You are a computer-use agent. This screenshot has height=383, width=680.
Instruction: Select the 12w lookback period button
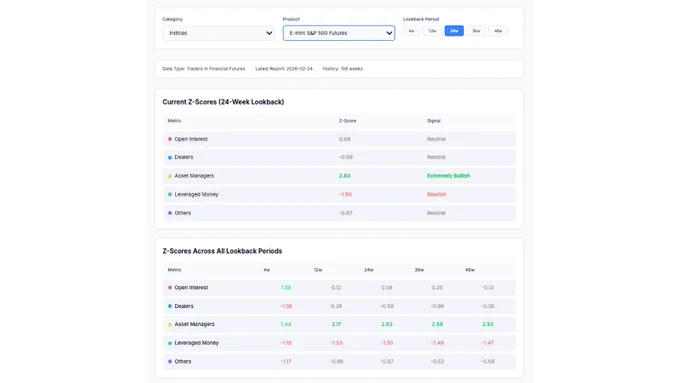point(432,31)
